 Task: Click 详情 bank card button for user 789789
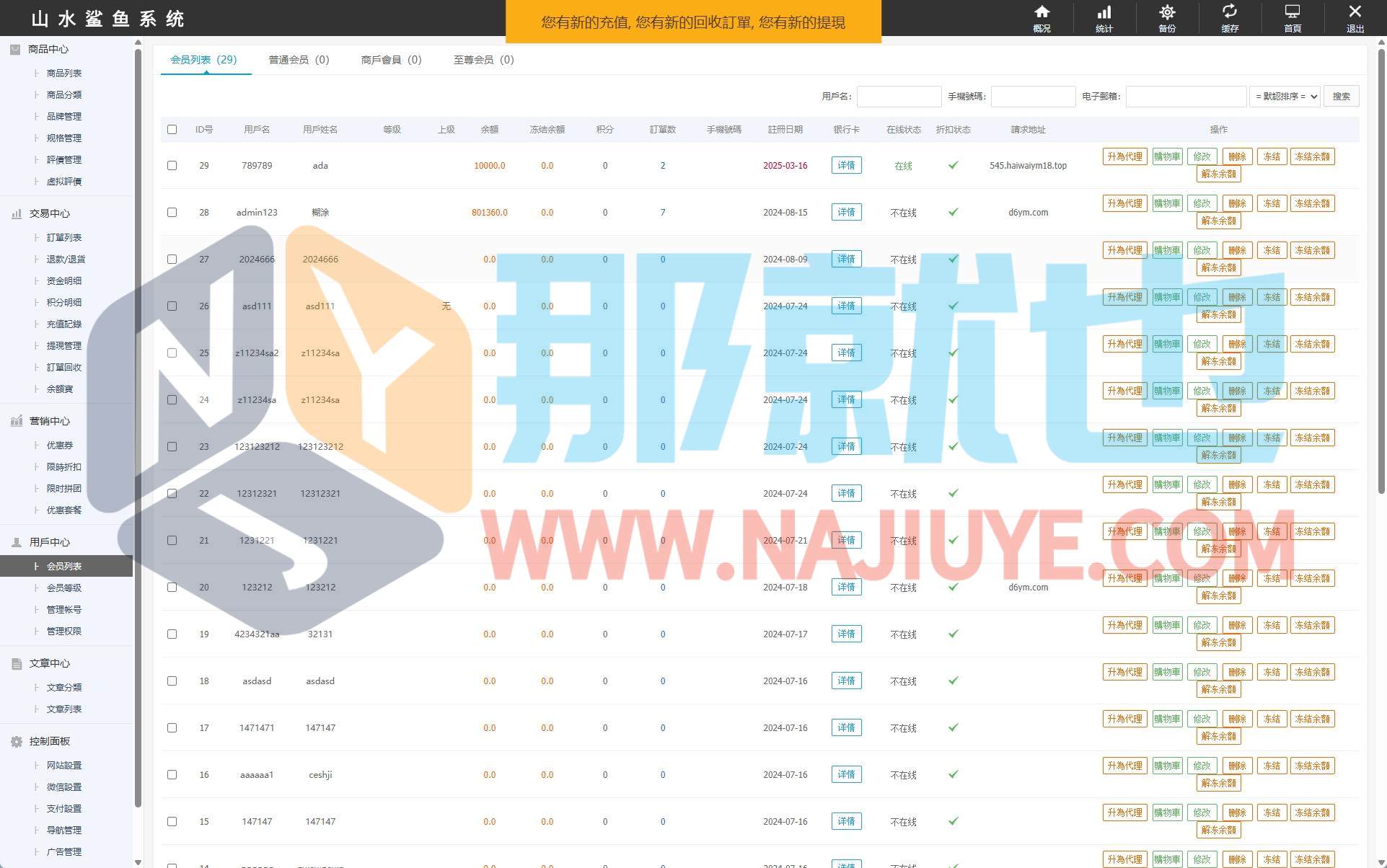point(846,165)
